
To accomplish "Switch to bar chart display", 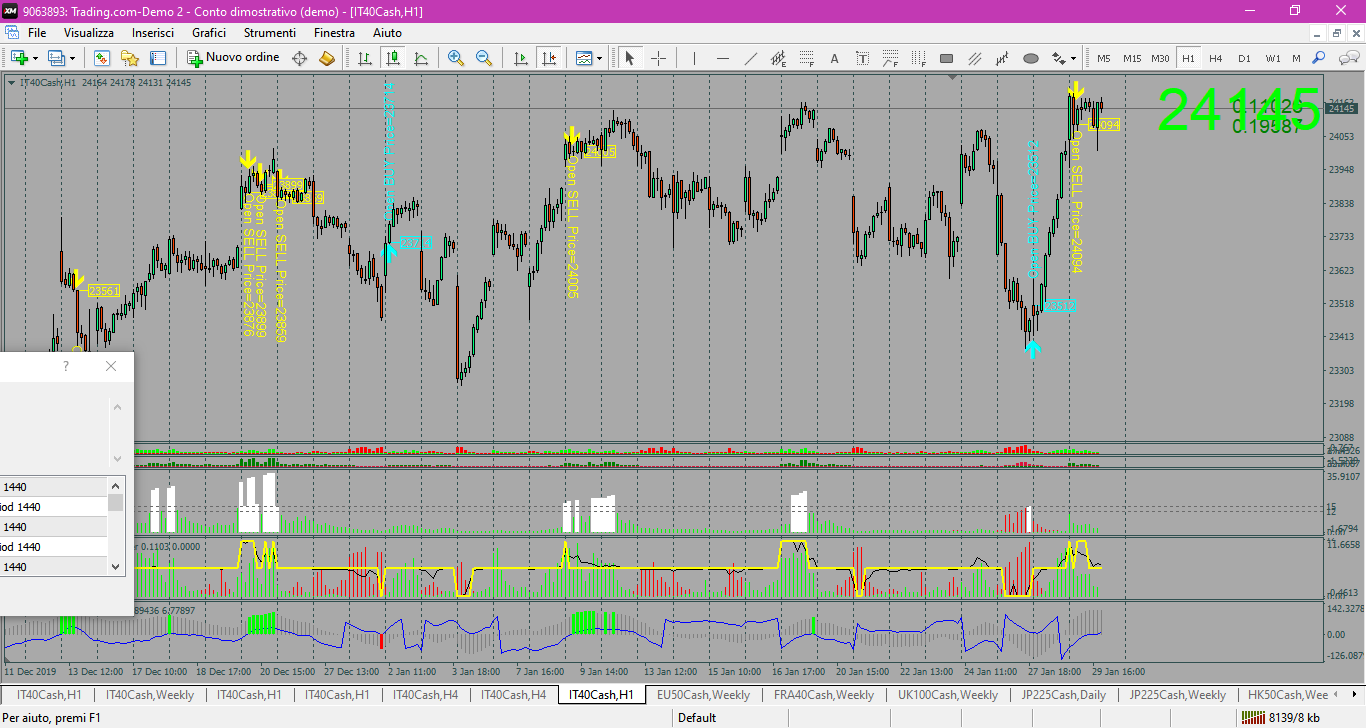I will 365,58.
